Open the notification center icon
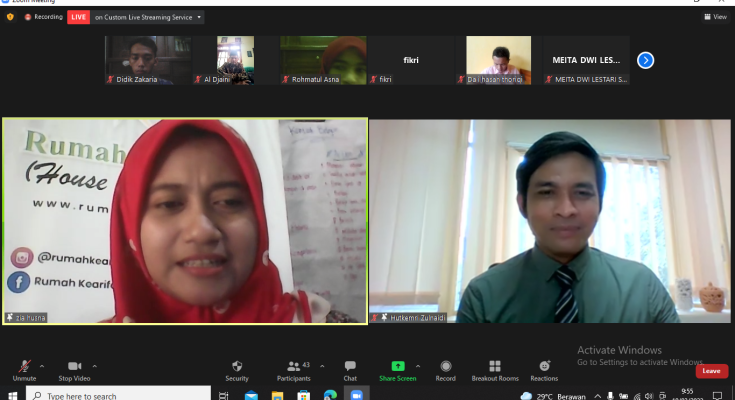 tap(717, 396)
